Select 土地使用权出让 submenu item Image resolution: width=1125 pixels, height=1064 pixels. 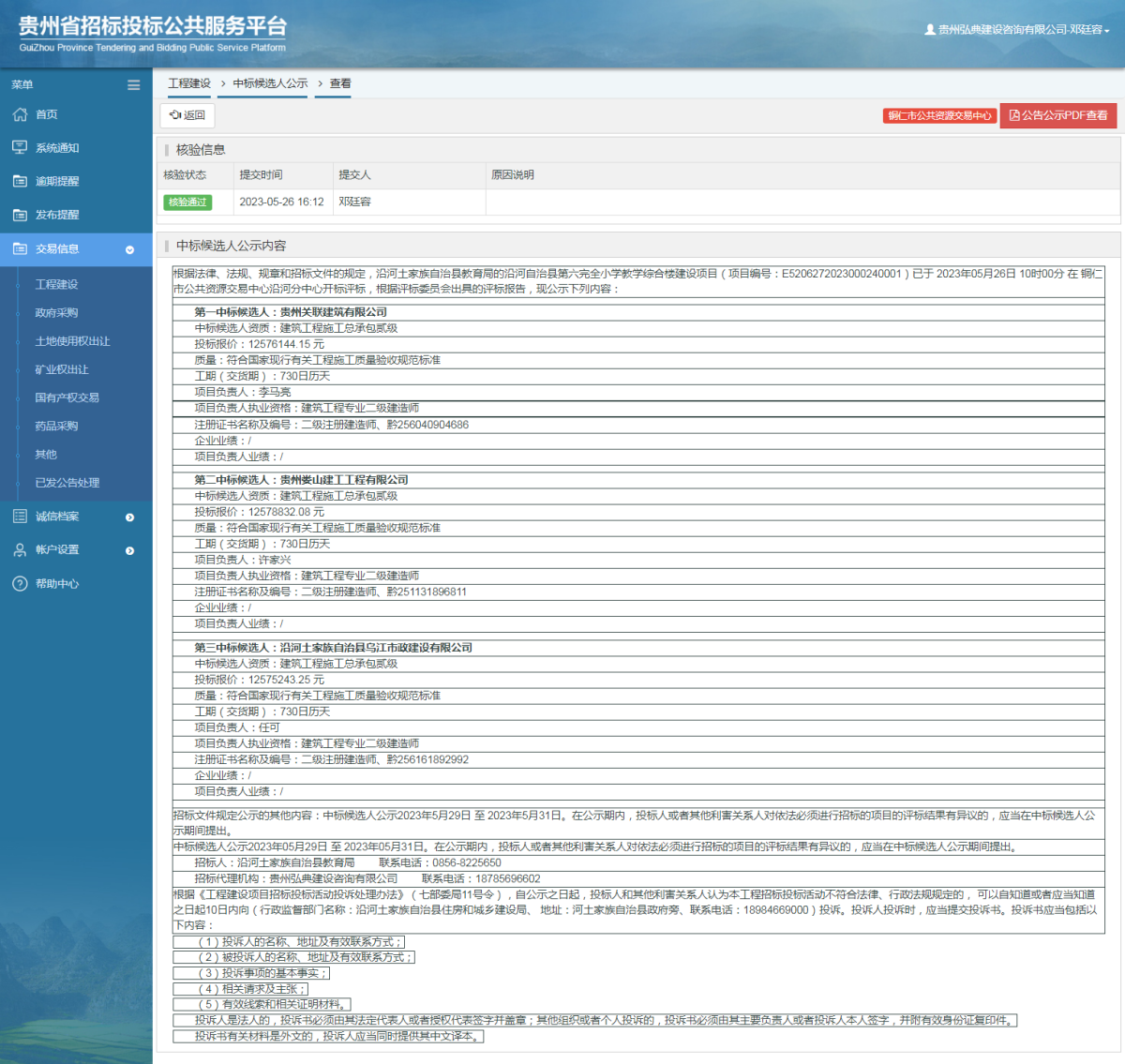coord(72,341)
